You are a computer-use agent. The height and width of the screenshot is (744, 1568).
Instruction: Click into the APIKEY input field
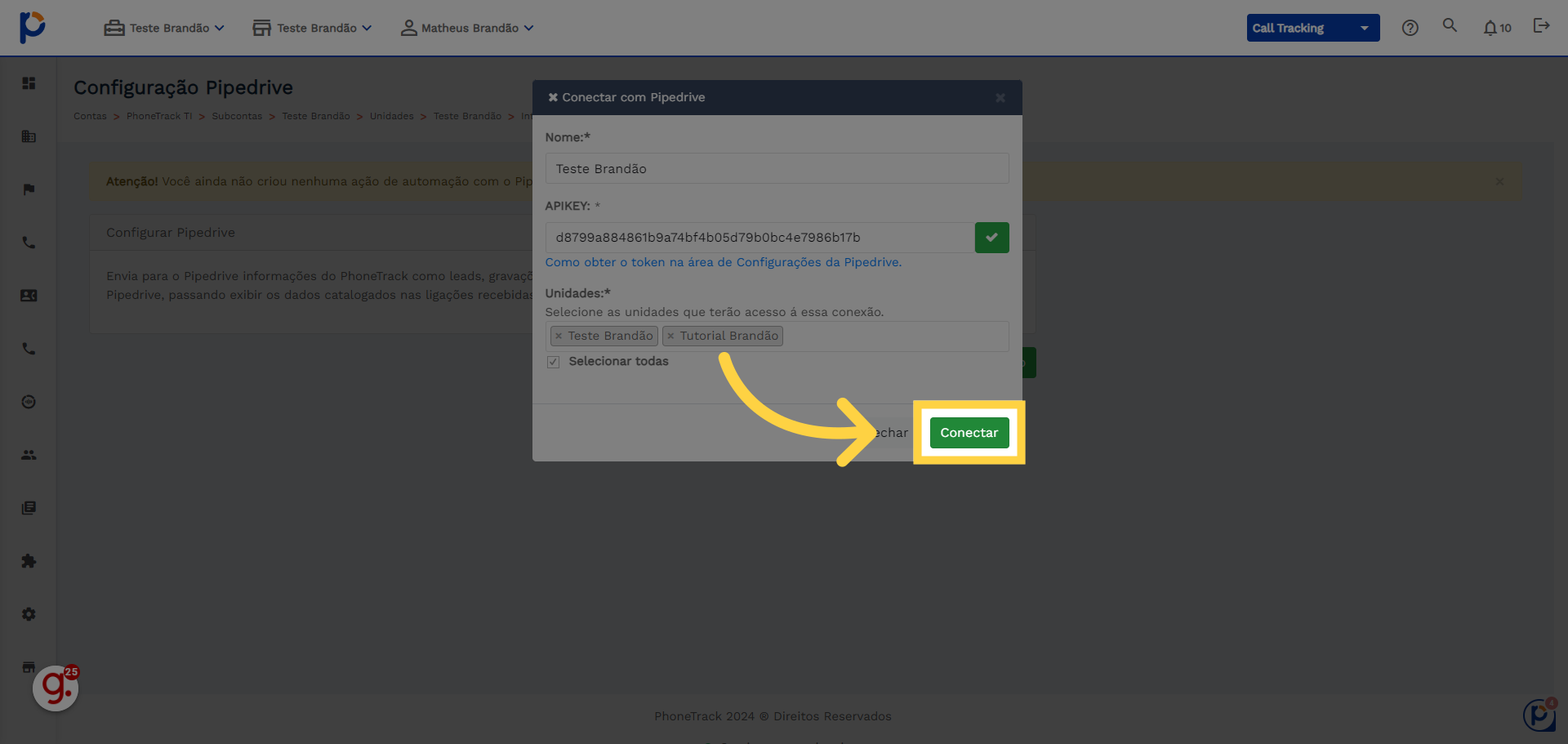pos(759,238)
